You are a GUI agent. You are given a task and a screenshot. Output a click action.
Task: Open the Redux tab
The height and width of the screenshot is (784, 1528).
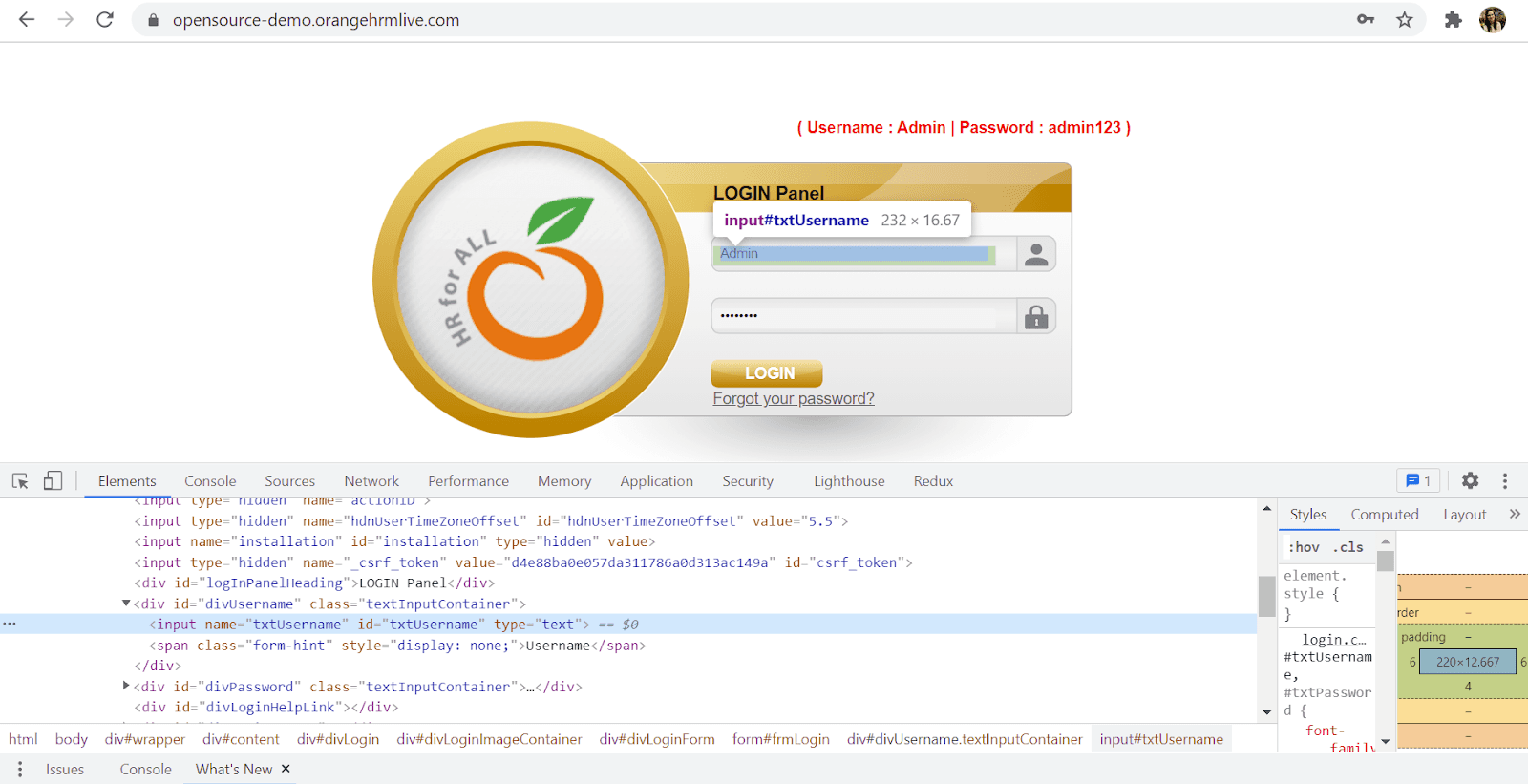pyautogui.click(x=933, y=481)
